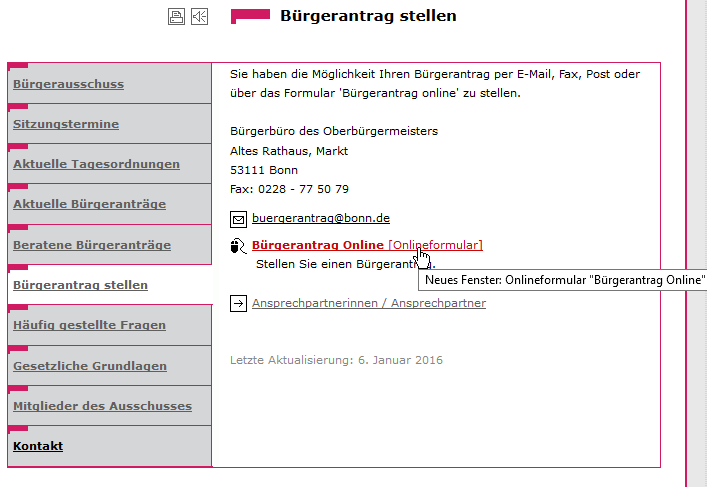Click the read aloud speaker icon

(x=199, y=16)
